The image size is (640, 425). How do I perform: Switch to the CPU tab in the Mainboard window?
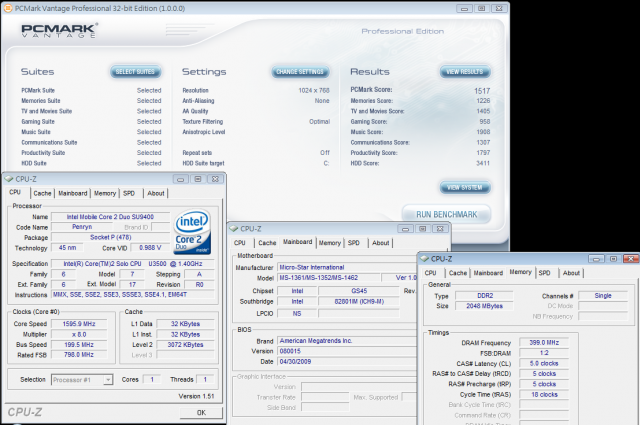[240, 243]
